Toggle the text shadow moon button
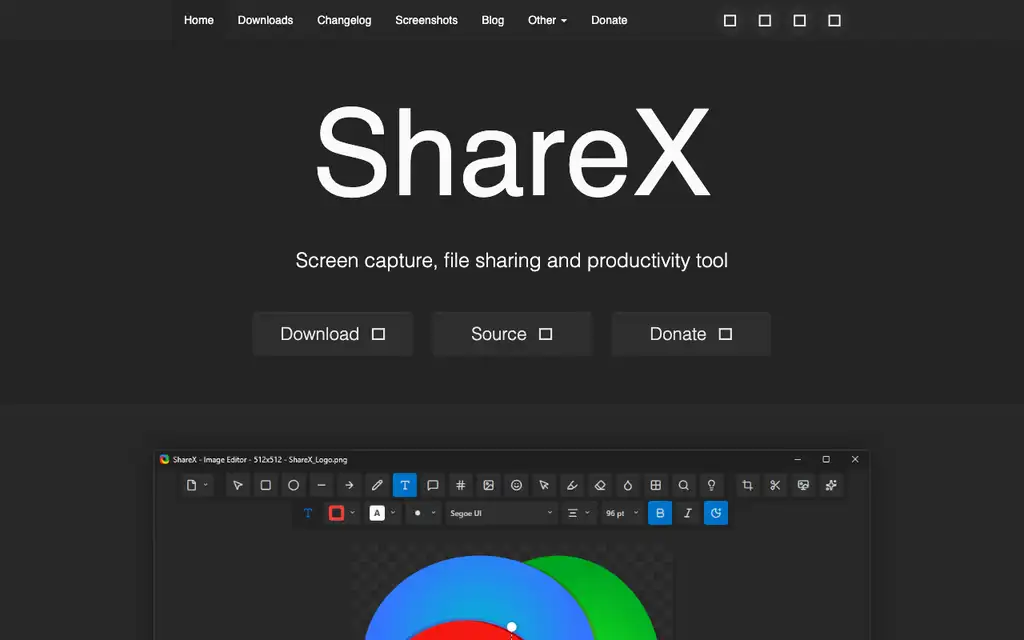Screen dimensions: 1024x640 716,513
